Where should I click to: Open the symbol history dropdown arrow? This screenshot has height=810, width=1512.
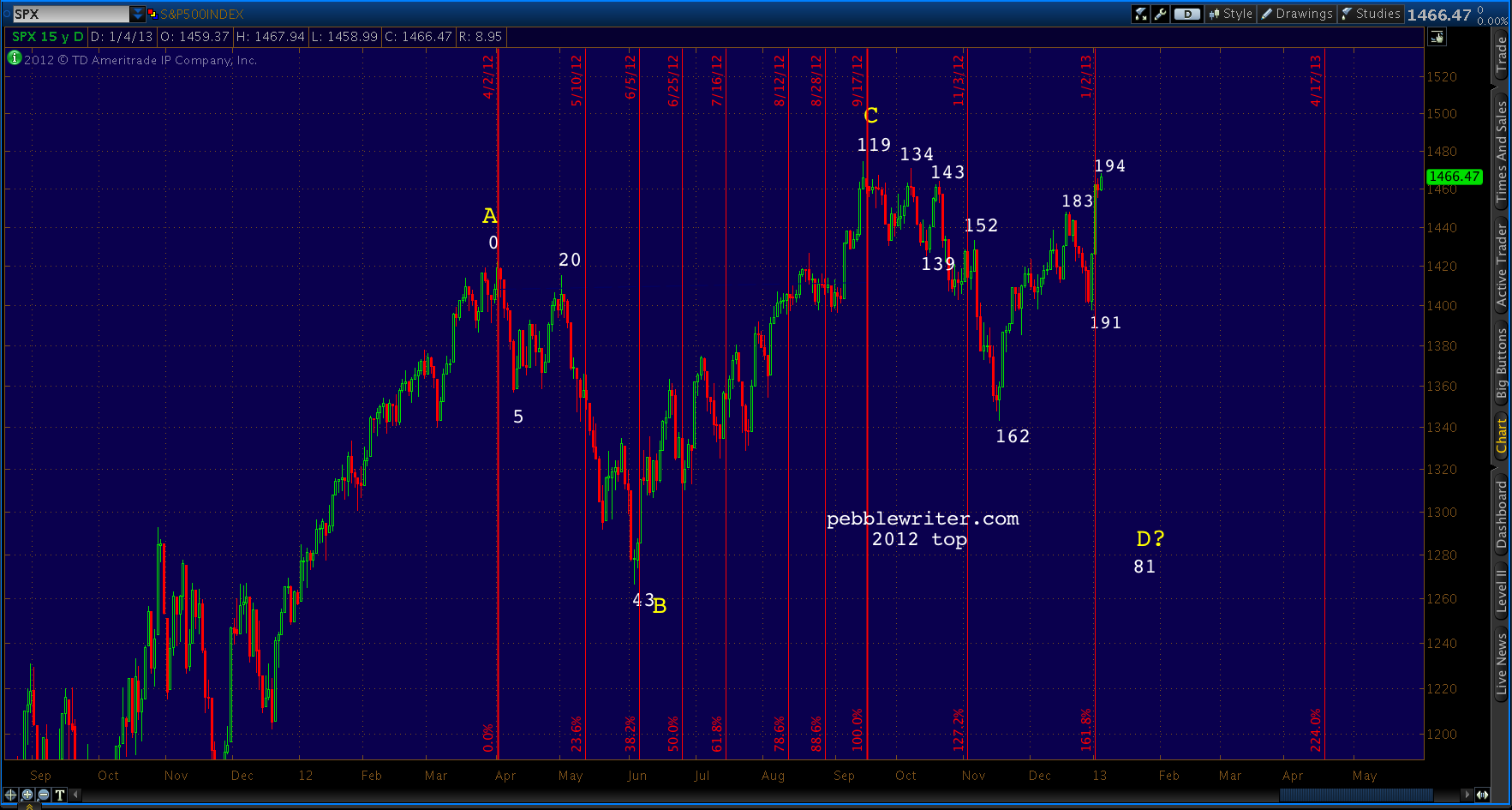[x=138, y=14]
